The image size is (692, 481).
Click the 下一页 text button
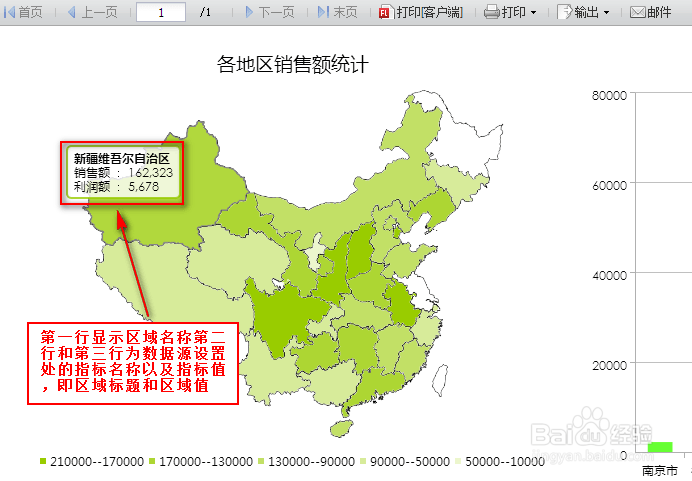pyautogui.click(x=276, y=12)
